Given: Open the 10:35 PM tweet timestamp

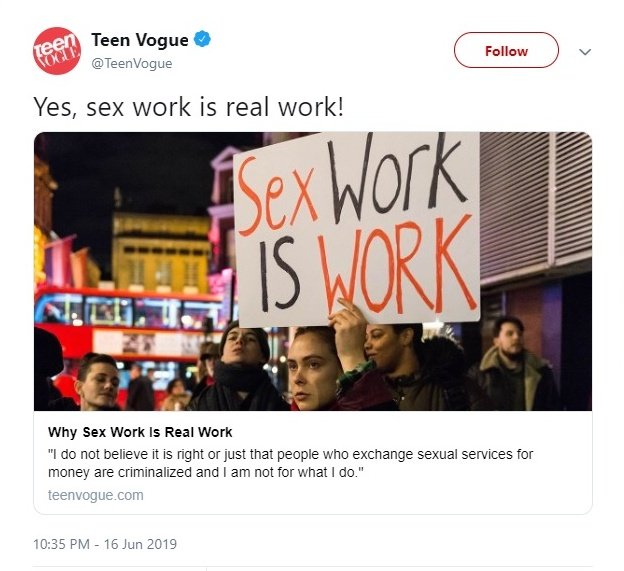Looking at the screenshot, I should tap(61, 544).
